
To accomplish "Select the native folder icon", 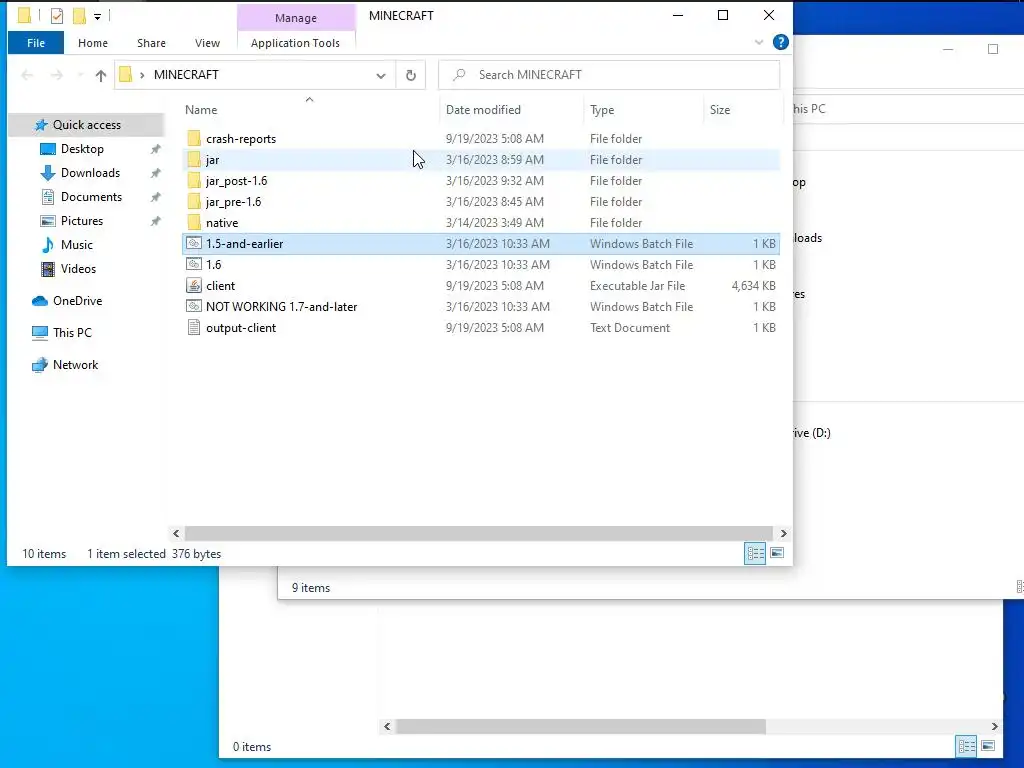I will [x=194, y=222].
